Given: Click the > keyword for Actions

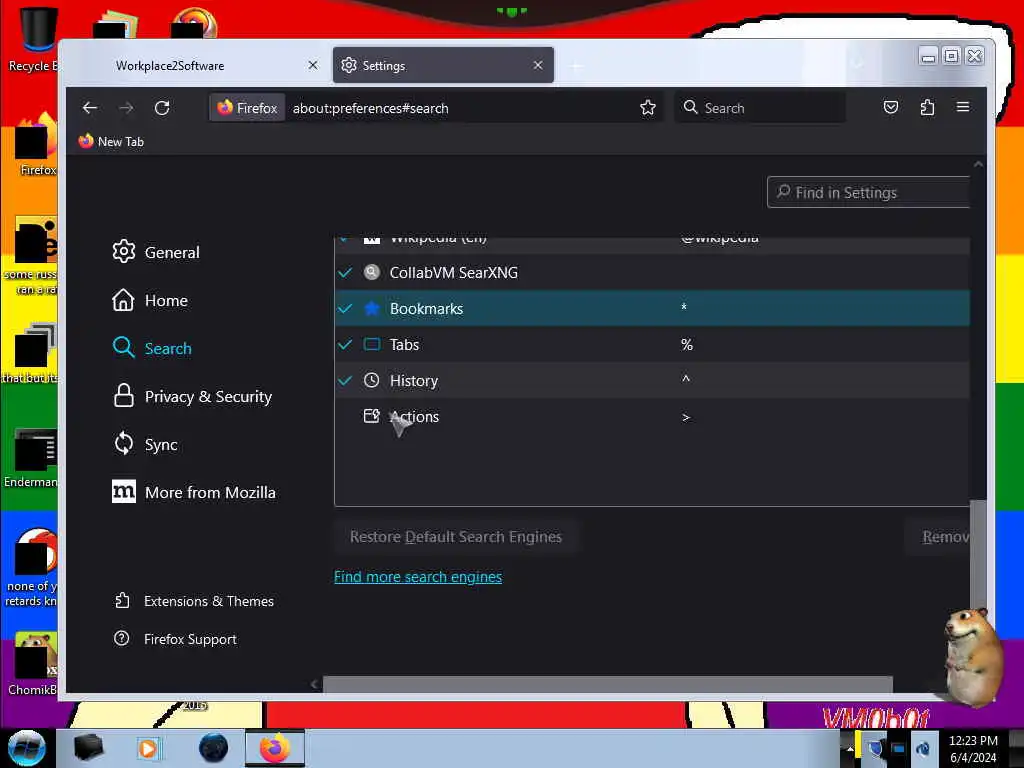Looking at the screenshot, I should [x=686, y=417].
